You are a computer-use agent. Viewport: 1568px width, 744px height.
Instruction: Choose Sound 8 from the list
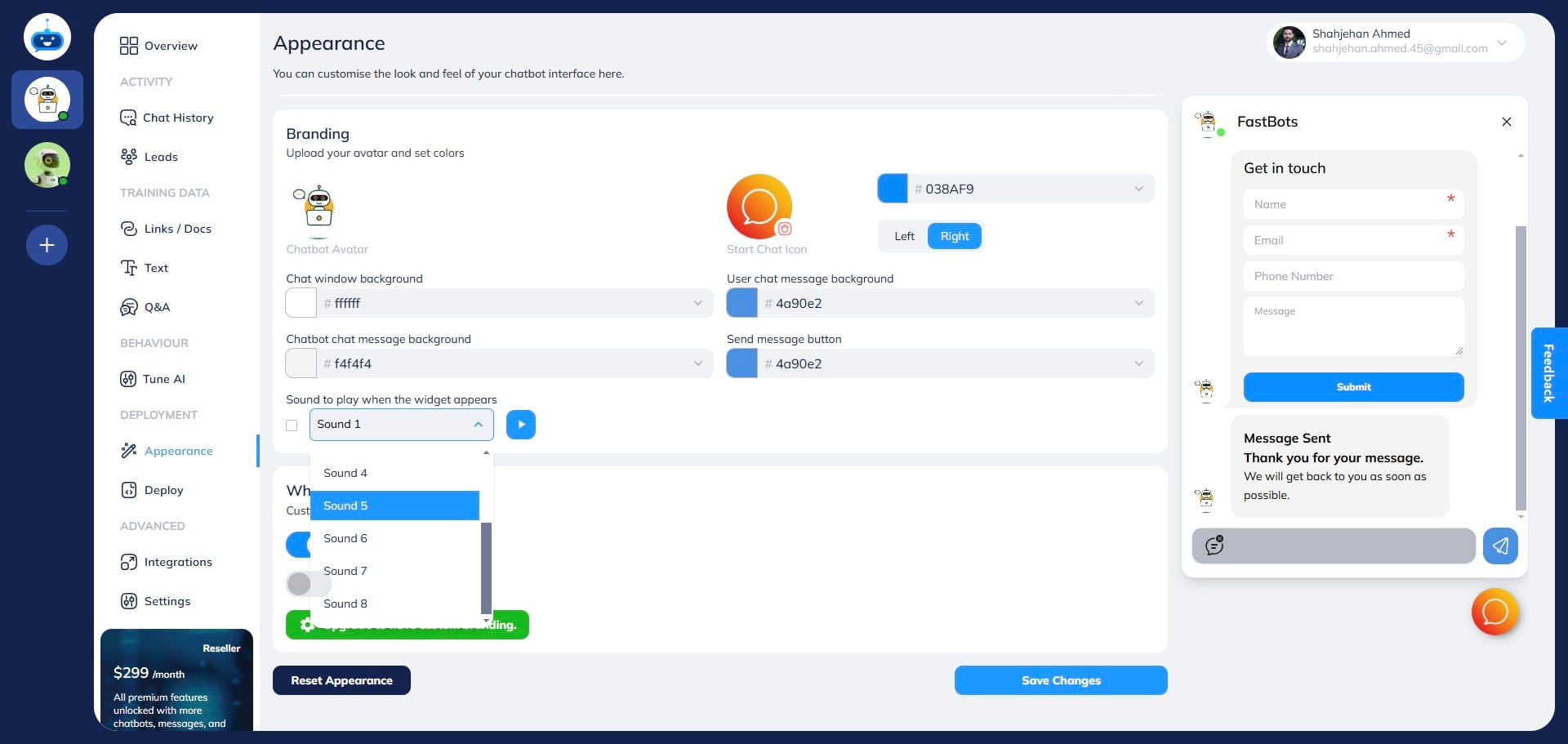[x=395, y=604]
